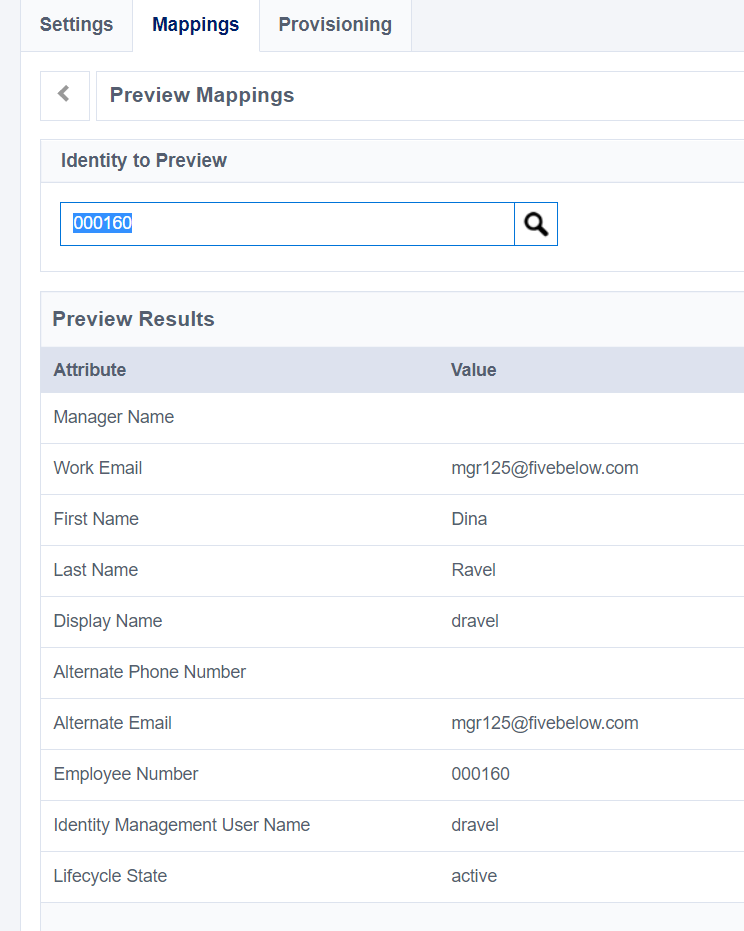Select the Manager Name attribute row
Screen dimensions: 744x931
tap(114, 417)
